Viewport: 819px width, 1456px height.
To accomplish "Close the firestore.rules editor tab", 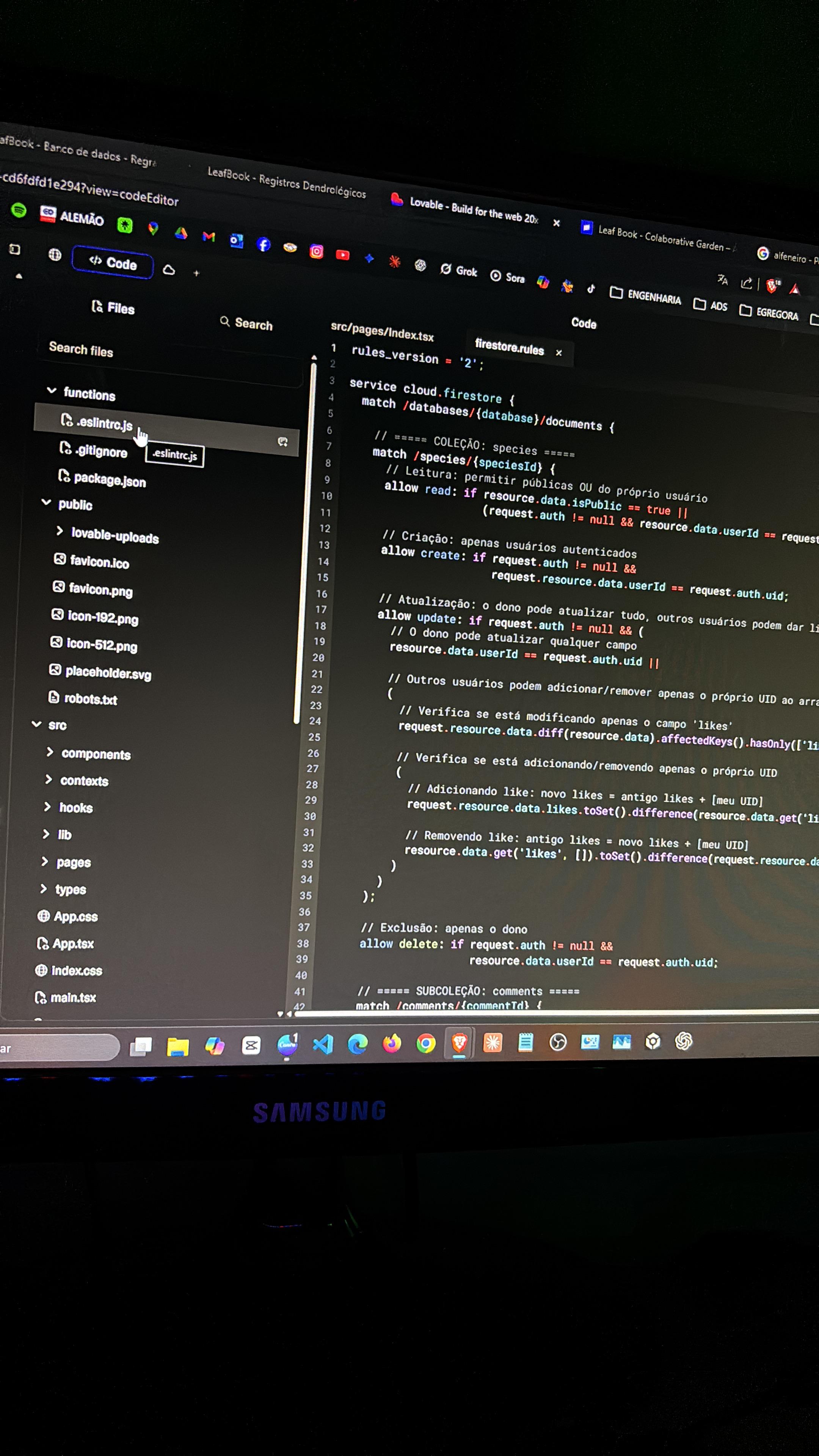I will click(x=559, y=353).
